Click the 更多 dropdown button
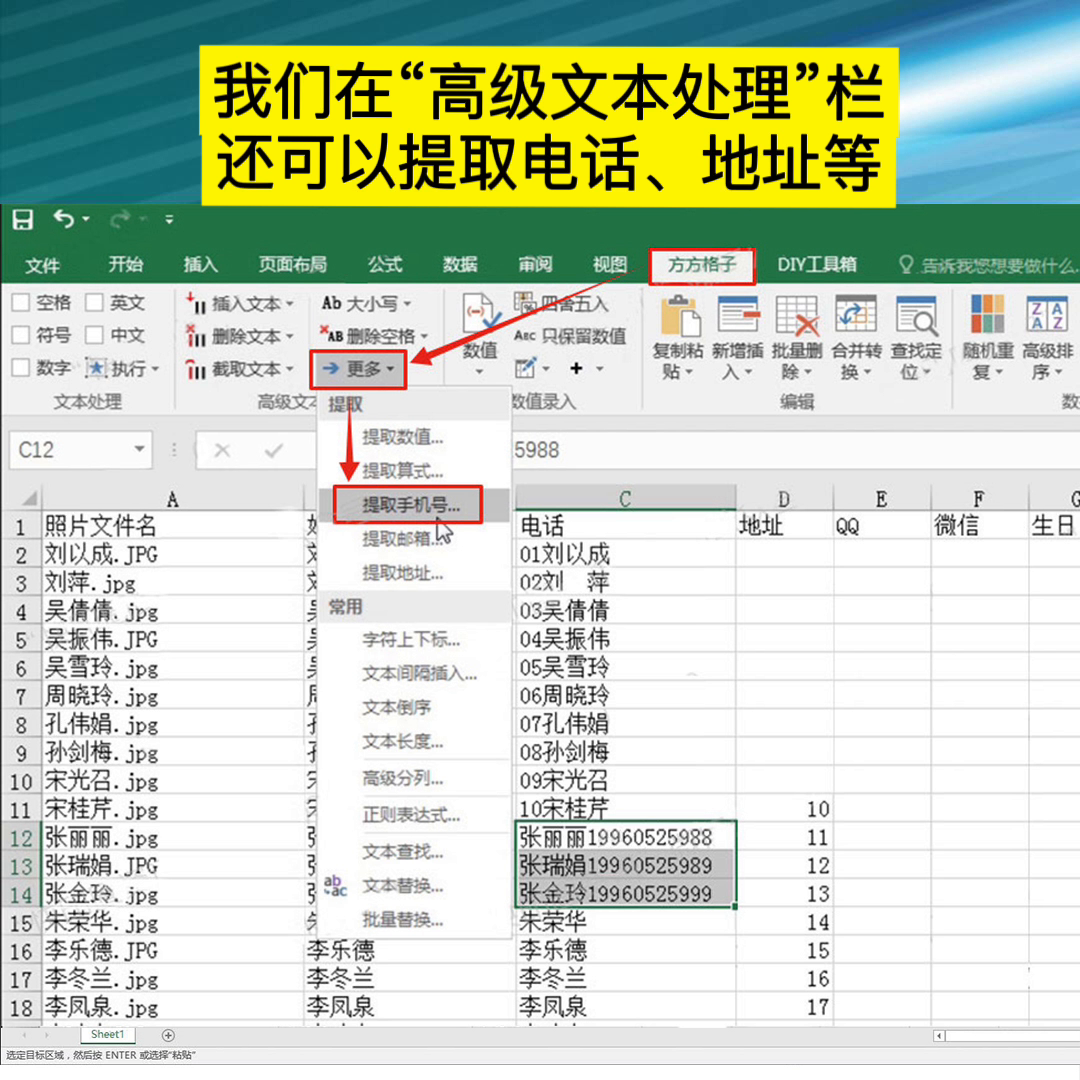 click(x=357, y=369)
